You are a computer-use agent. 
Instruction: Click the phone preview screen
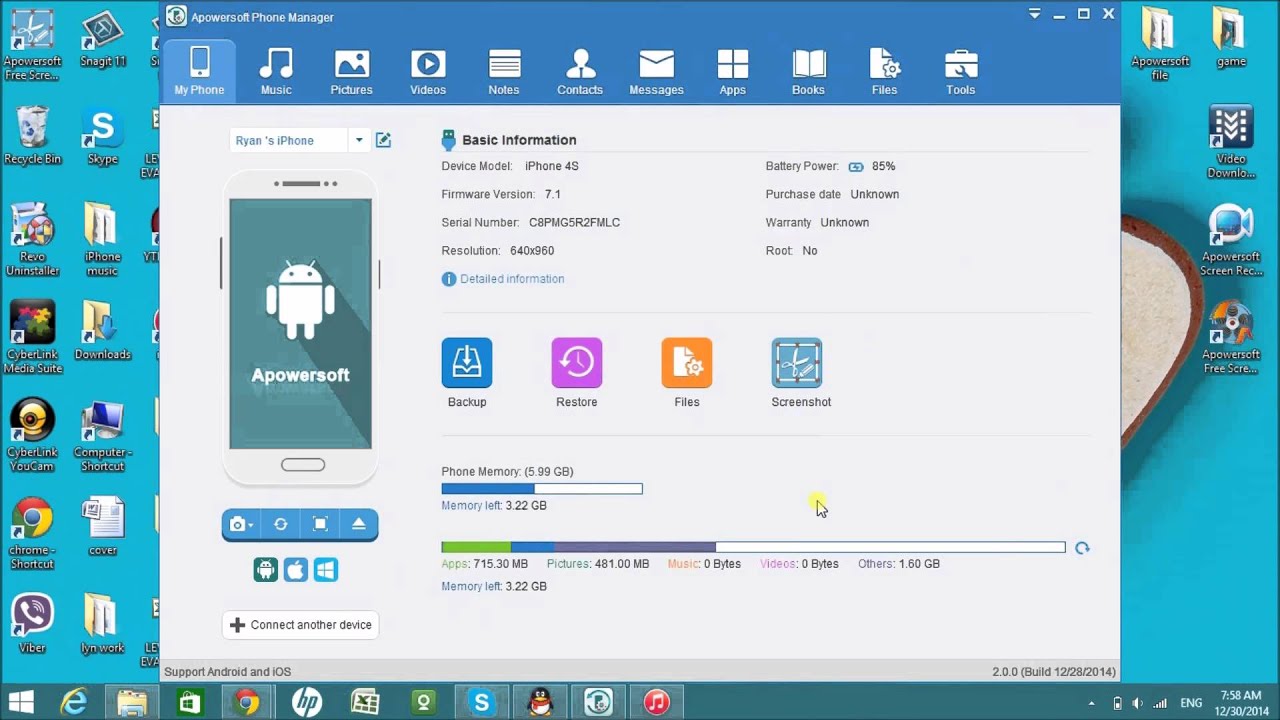300,324
